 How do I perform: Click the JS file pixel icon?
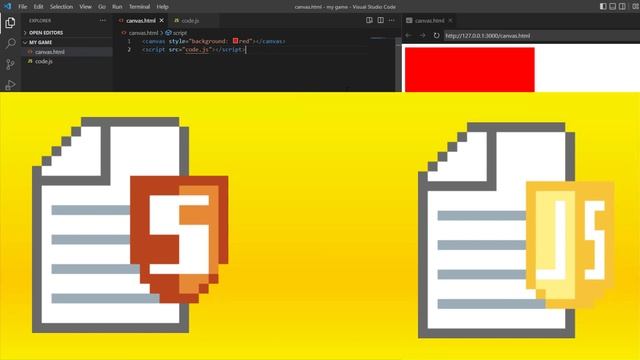pos(516,230)
